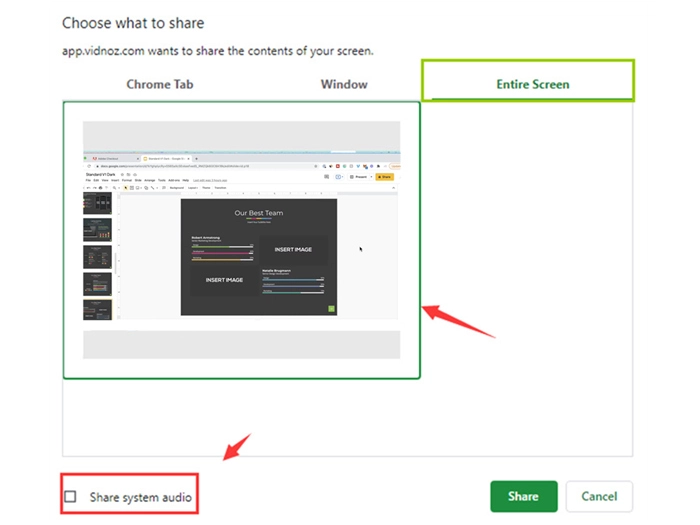Click the green corner icon on the slide
This screenshot has height=525, width=700.
[331, 308]
